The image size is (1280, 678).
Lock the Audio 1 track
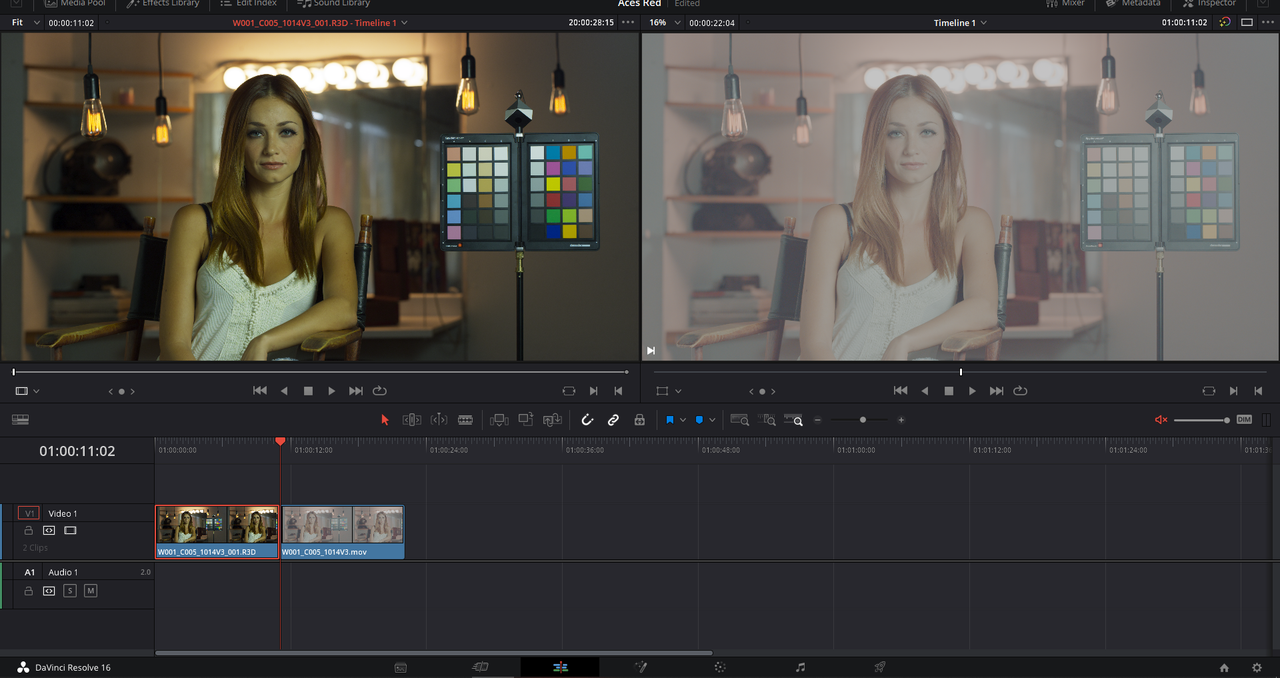[29, 591]
